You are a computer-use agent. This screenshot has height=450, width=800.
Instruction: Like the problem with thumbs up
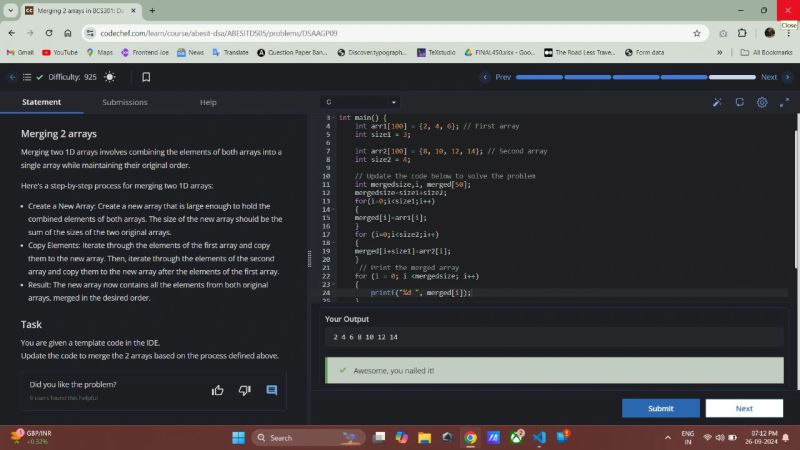point(217,390)
